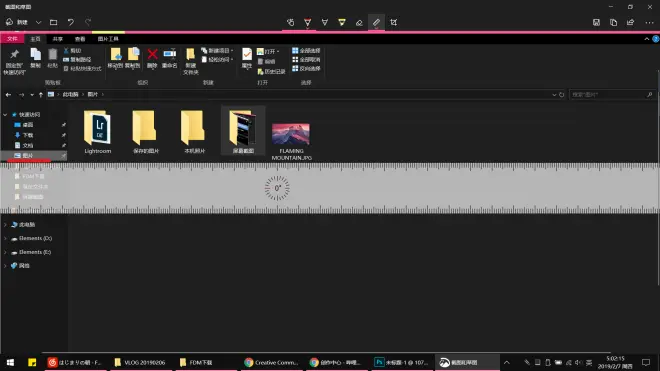Select the eraser tool

(x=359, y=22)
